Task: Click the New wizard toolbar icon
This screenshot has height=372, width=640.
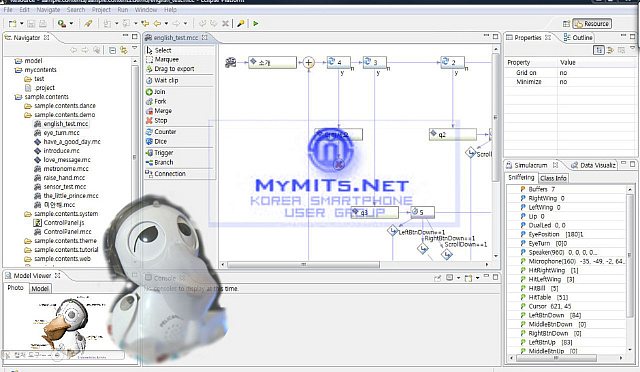Action: pyautogui.click(x=13, y=24)
